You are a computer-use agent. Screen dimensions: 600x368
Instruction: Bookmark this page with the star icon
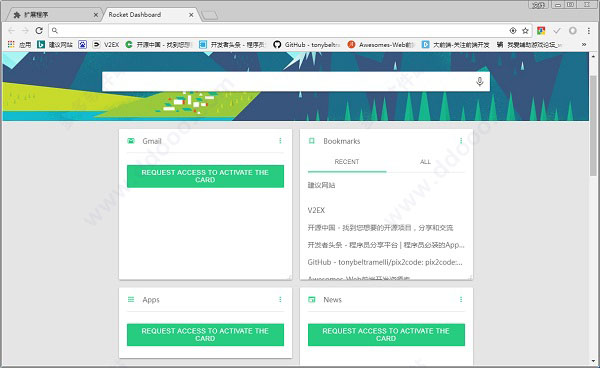(525, 31)
